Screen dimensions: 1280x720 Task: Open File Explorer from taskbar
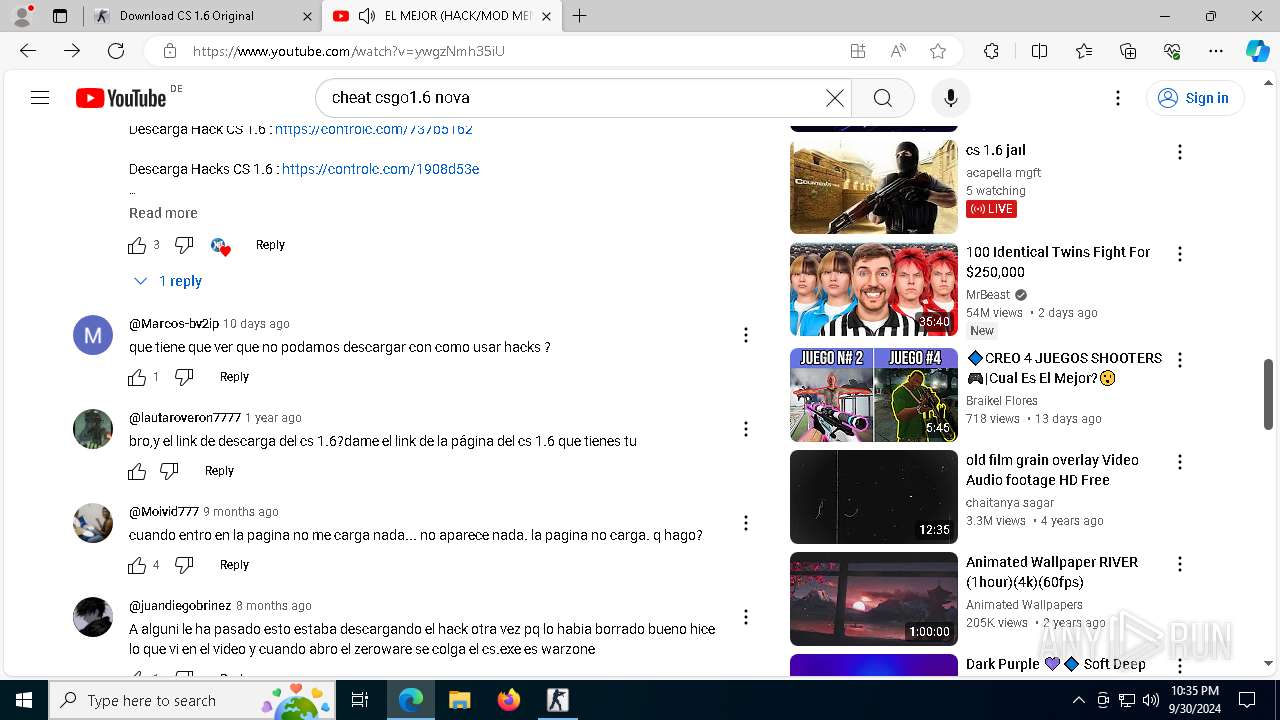click(x=459, y=700)
